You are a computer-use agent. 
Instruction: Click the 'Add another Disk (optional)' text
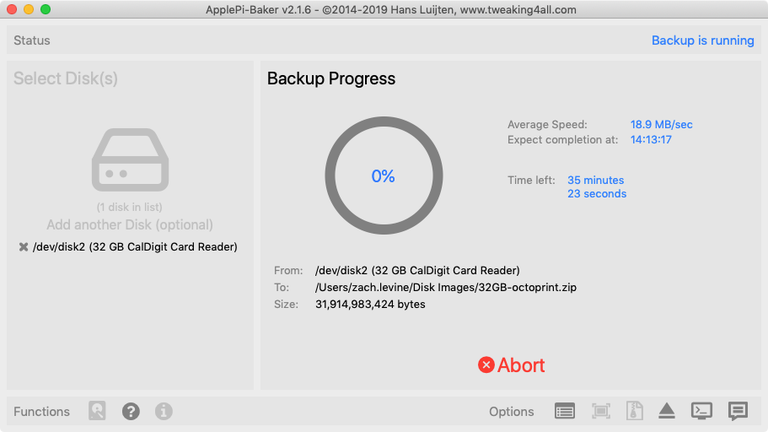129,225
